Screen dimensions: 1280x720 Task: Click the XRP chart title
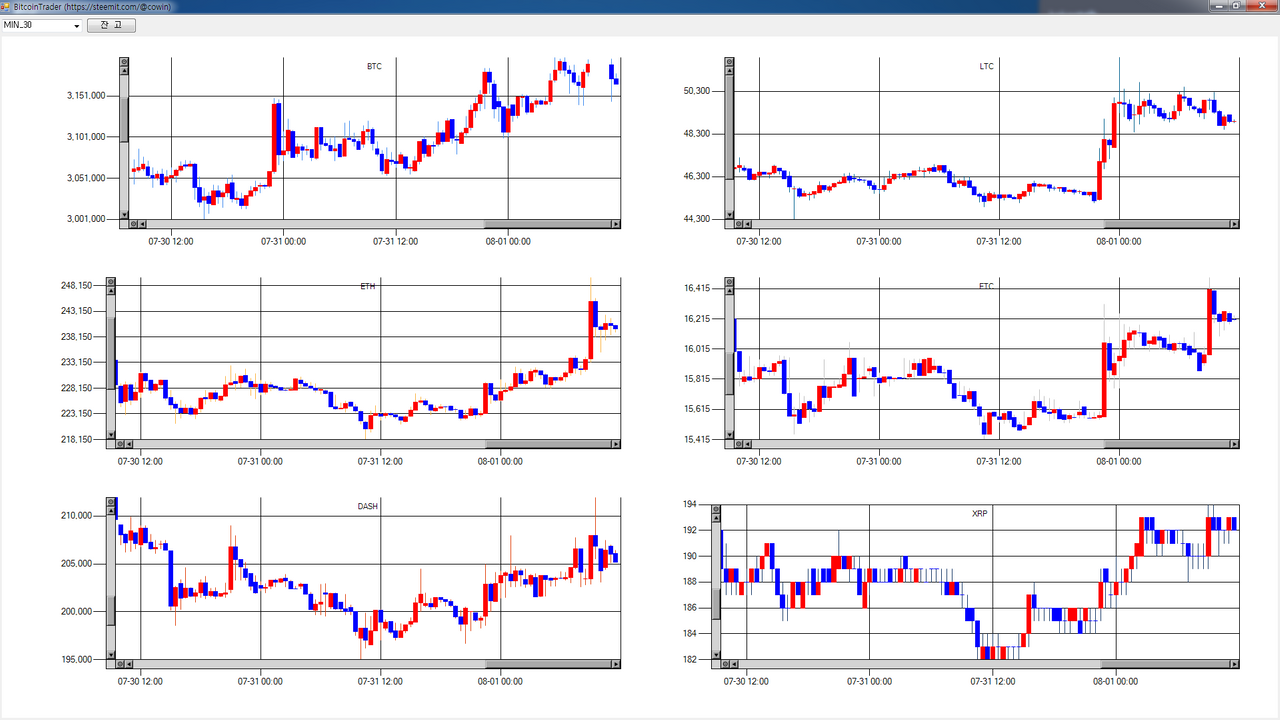(x=979, y=514)
